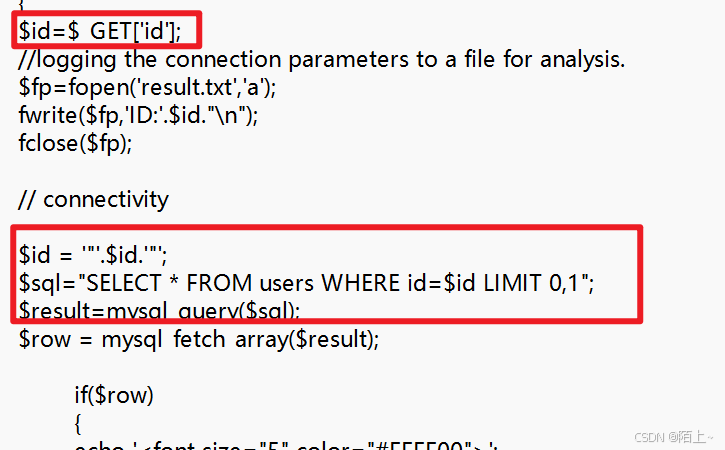Click the fclose($fp) line
The width and height of the screenshot is (725, 450).
(75, 143)
